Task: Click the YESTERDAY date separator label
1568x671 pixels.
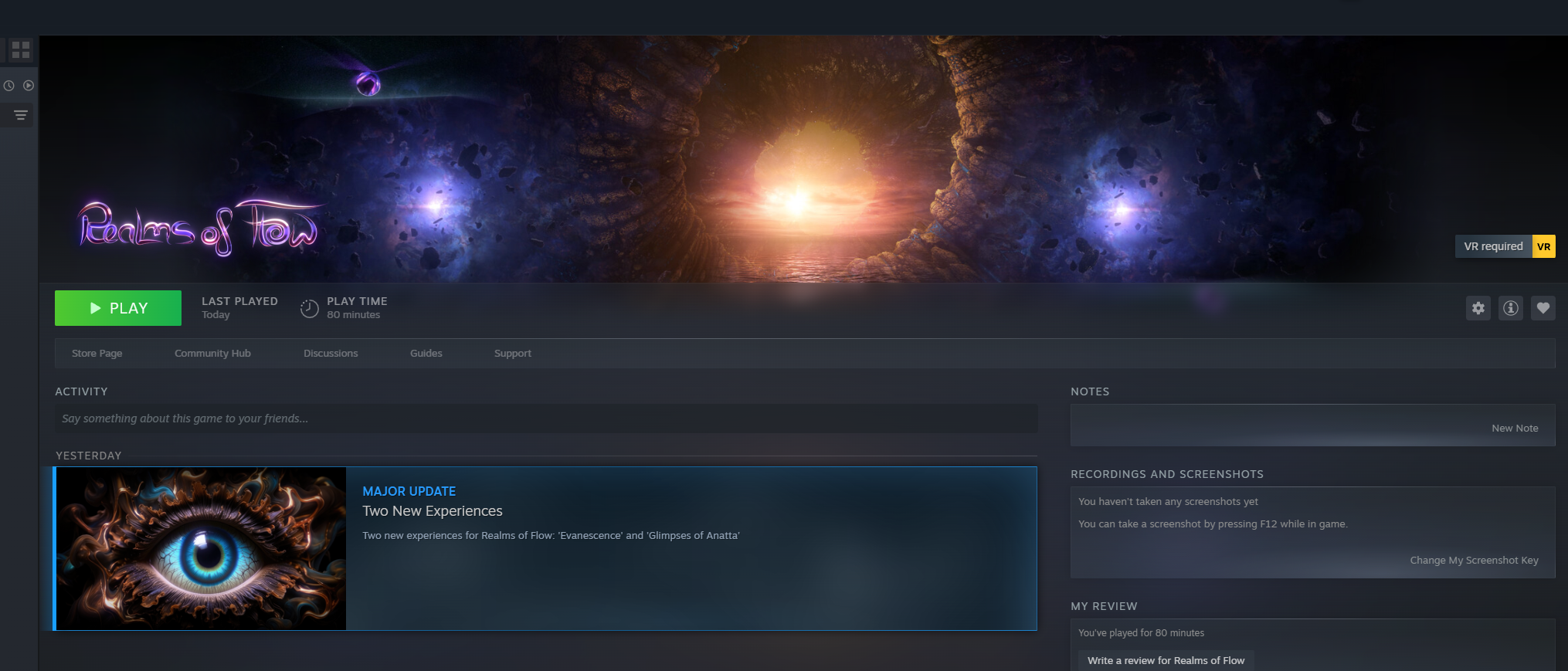Action: tap(89, 456)
